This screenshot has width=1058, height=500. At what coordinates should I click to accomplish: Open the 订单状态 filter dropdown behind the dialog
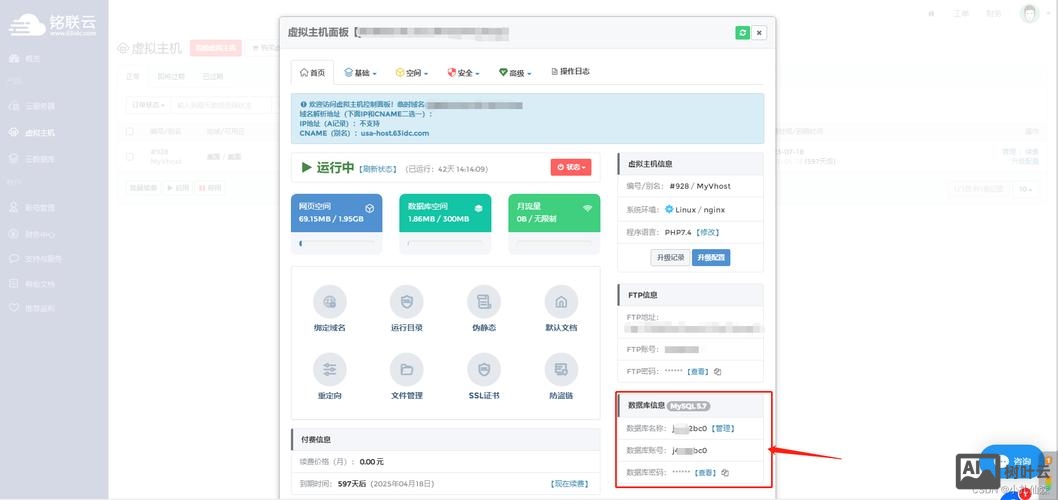(x=148, y=105)
